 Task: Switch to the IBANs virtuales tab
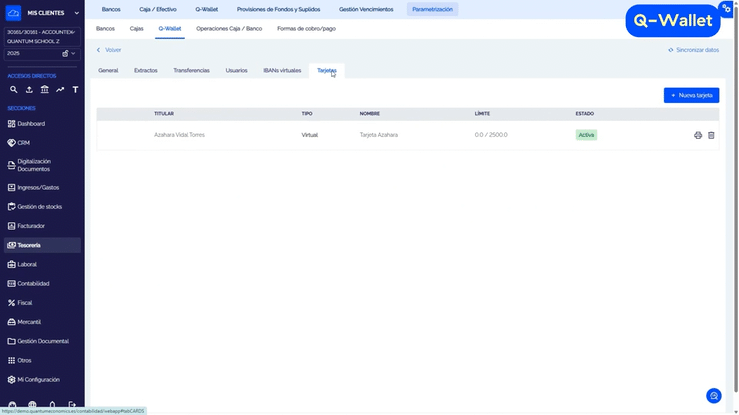[282, 71]
